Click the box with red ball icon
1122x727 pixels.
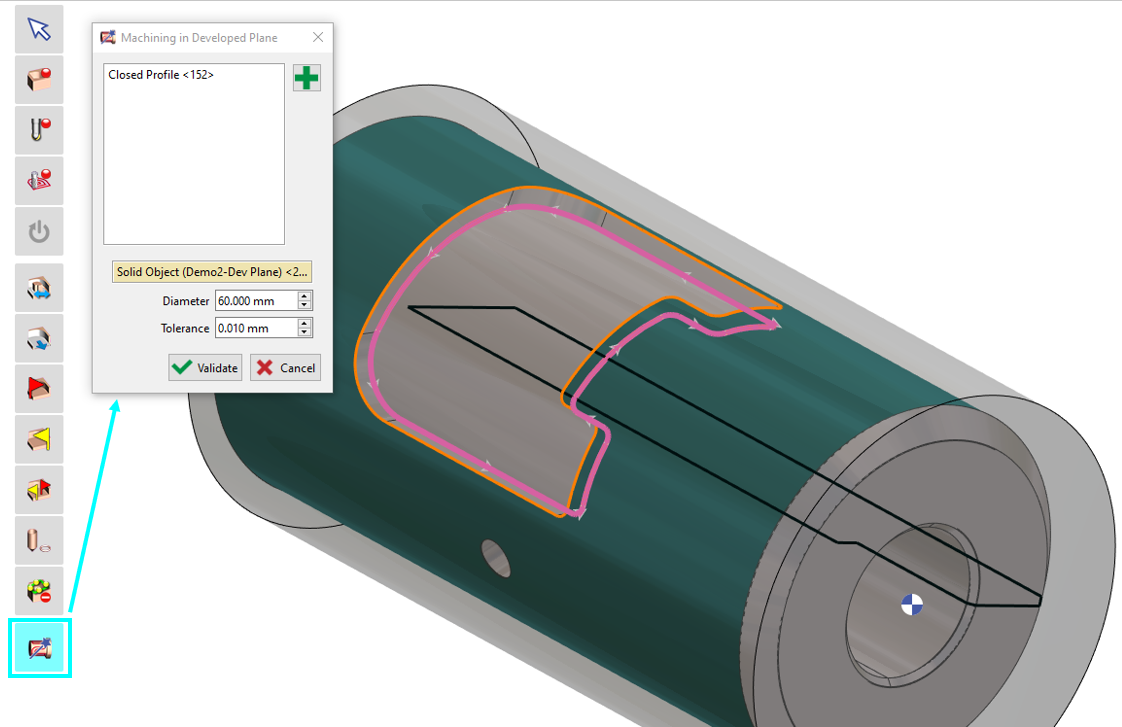39,80
